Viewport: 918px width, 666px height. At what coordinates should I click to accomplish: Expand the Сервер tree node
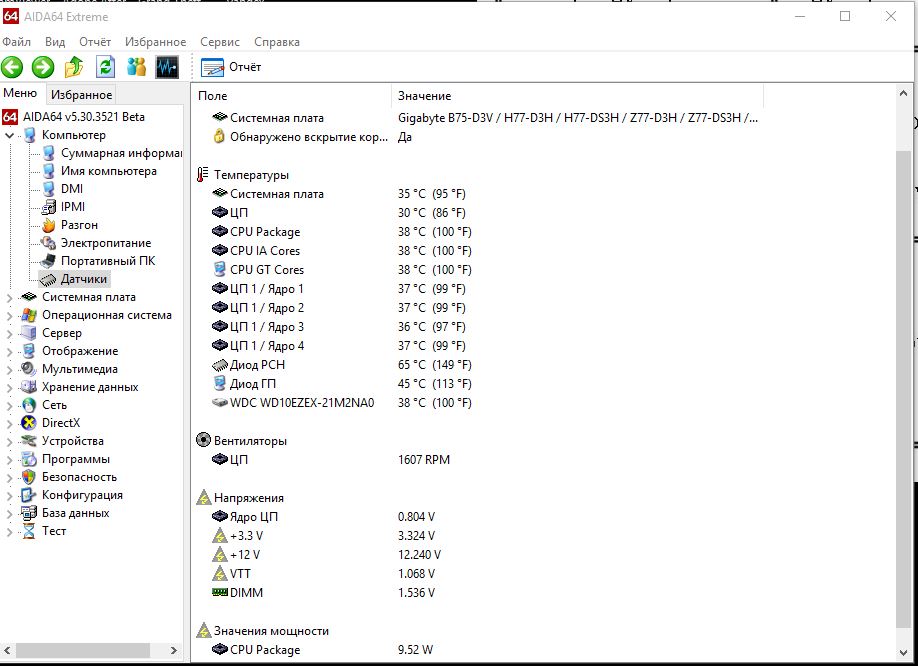point(9,334)
